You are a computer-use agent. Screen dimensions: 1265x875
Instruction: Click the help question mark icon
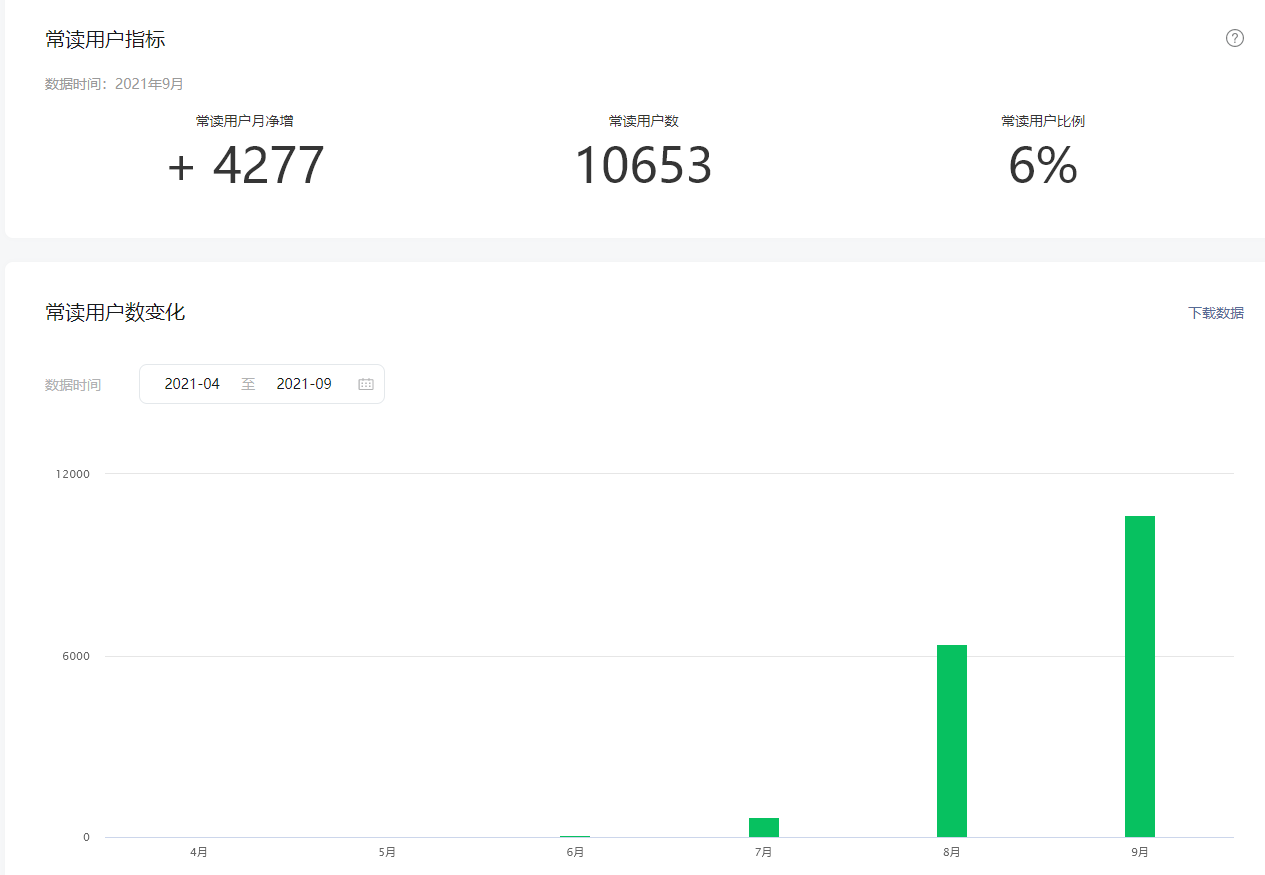[x=1235, y=38]
